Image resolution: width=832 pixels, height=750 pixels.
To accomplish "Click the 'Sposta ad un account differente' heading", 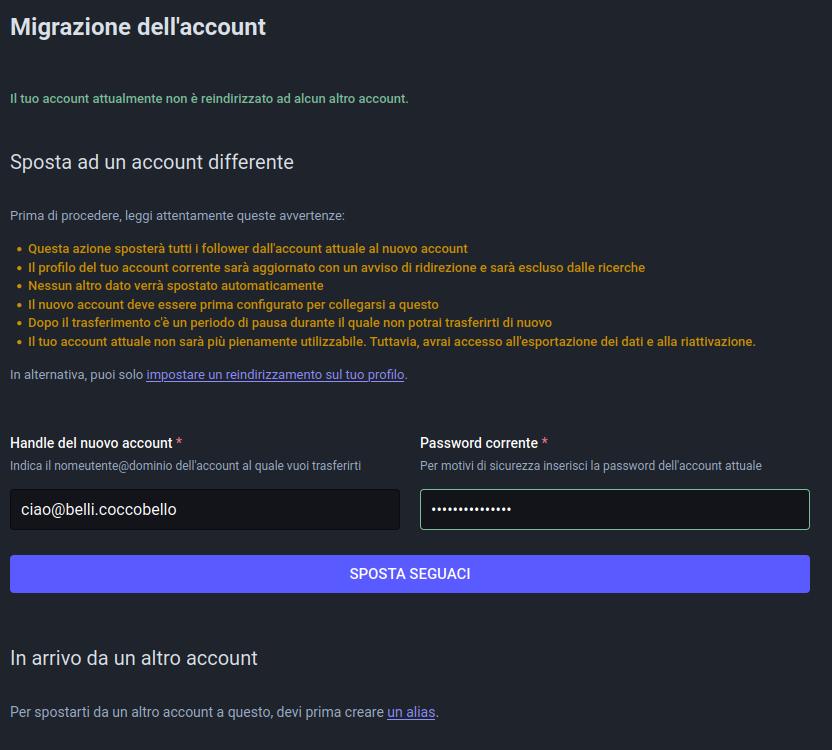I will click(152, 162).
